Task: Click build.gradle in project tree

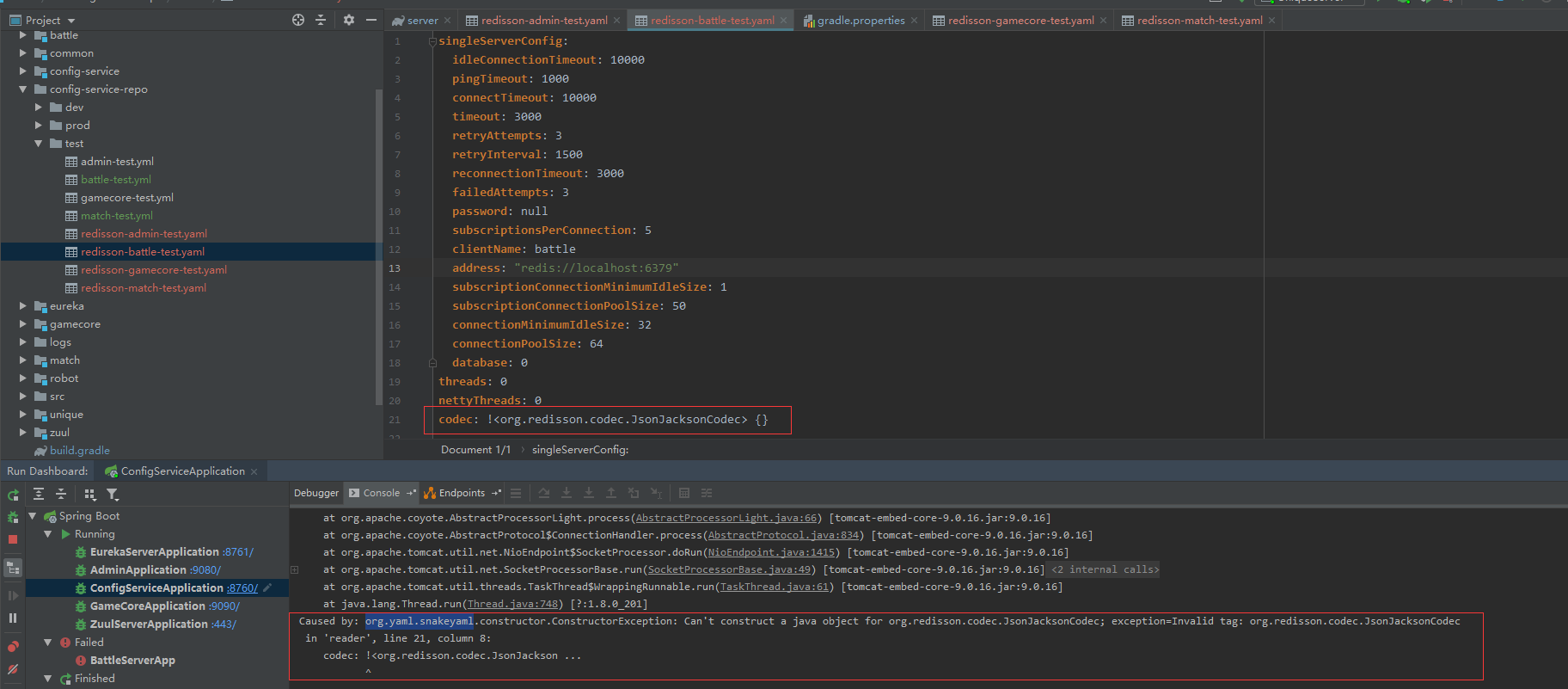Action: click(79, 451)
